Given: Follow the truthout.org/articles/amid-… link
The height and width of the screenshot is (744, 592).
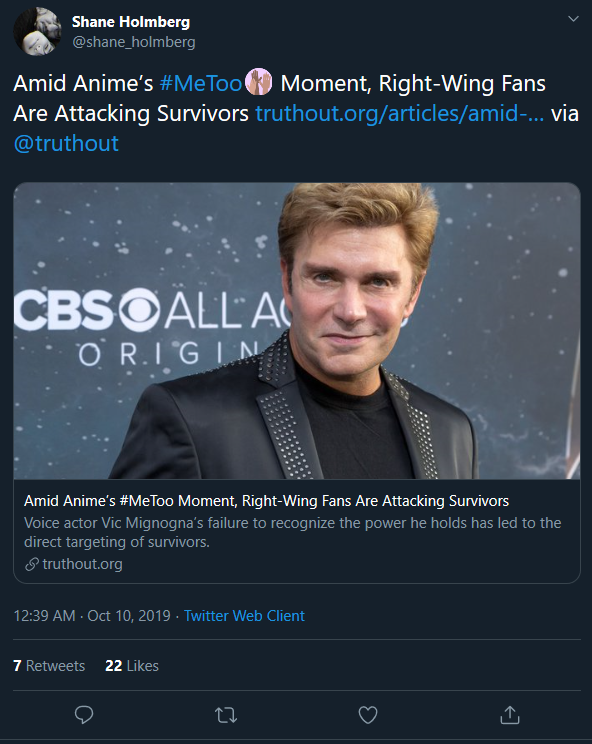Looking at the screenshot, I should point(399,113).
